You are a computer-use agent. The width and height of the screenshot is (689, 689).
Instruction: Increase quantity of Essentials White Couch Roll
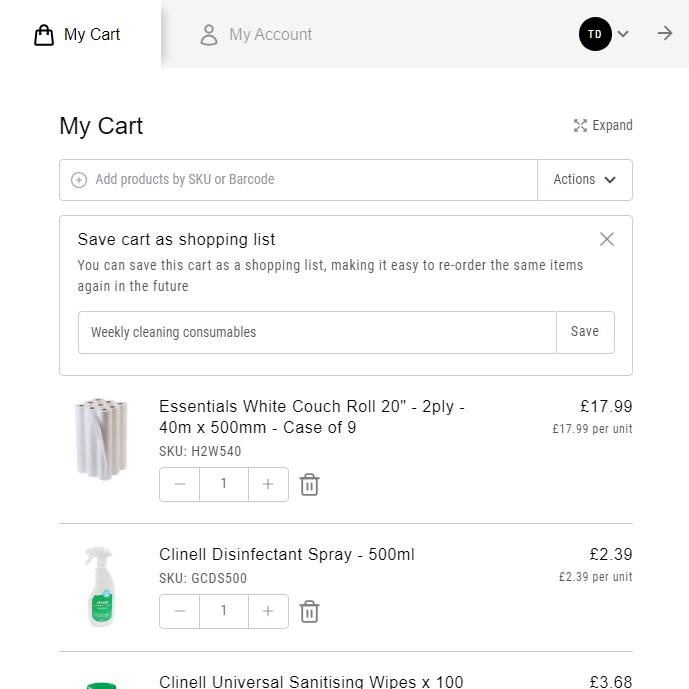pyautogui.click(x=268, y=485)
